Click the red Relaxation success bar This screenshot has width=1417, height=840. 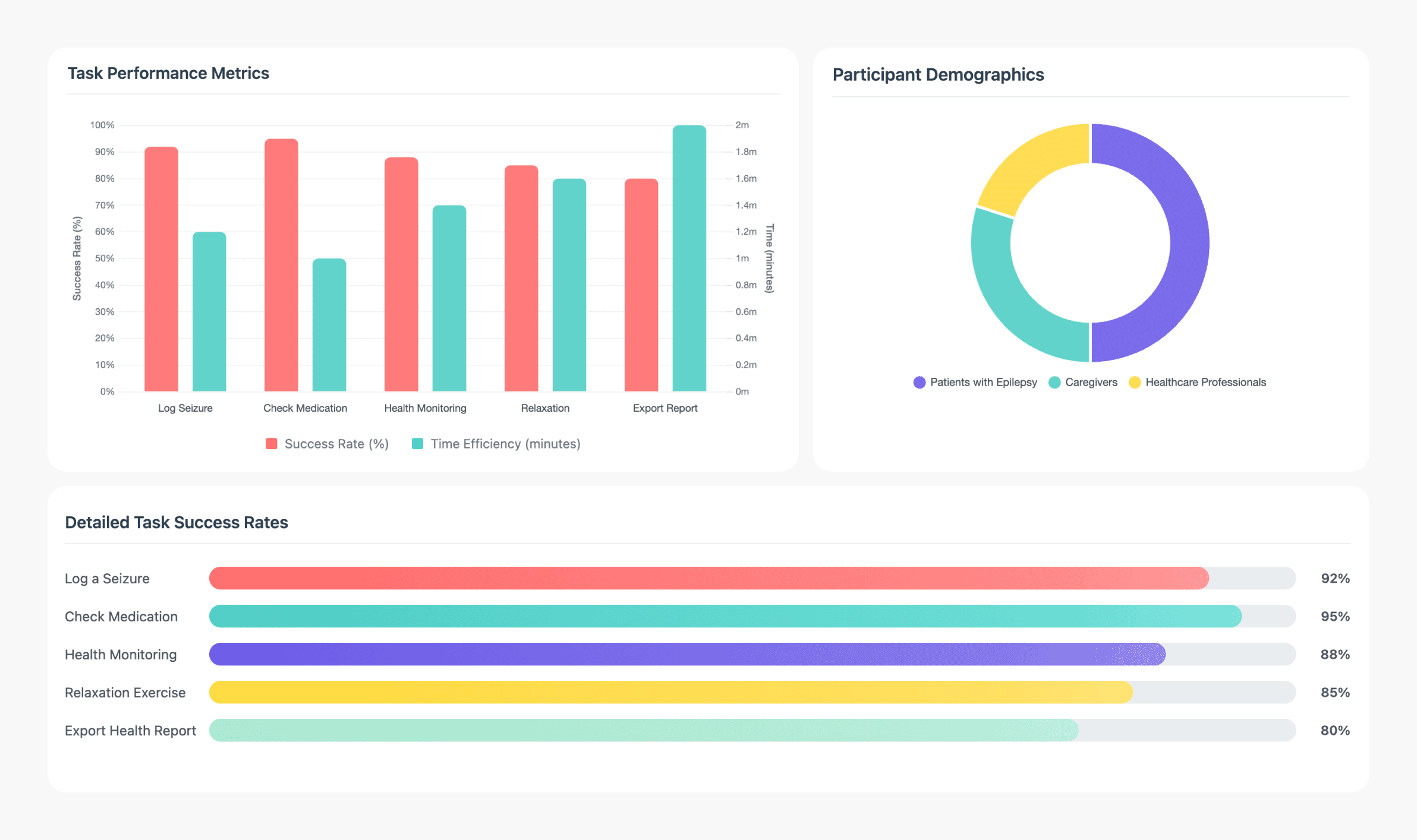[x=521, y=278]
